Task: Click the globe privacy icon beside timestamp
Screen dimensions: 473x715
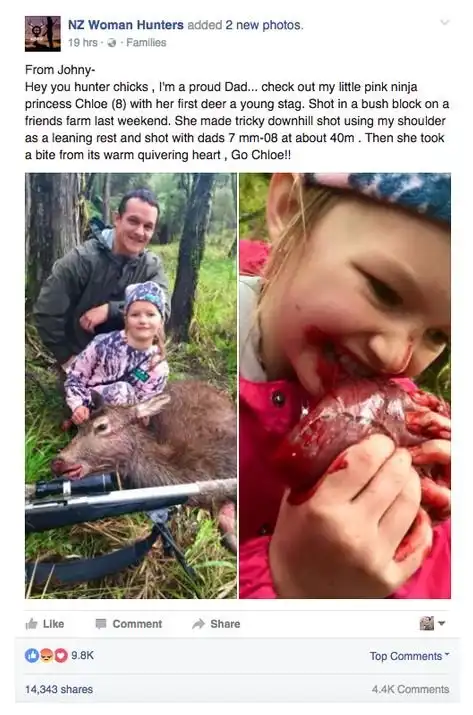Action: coord(112,43)
